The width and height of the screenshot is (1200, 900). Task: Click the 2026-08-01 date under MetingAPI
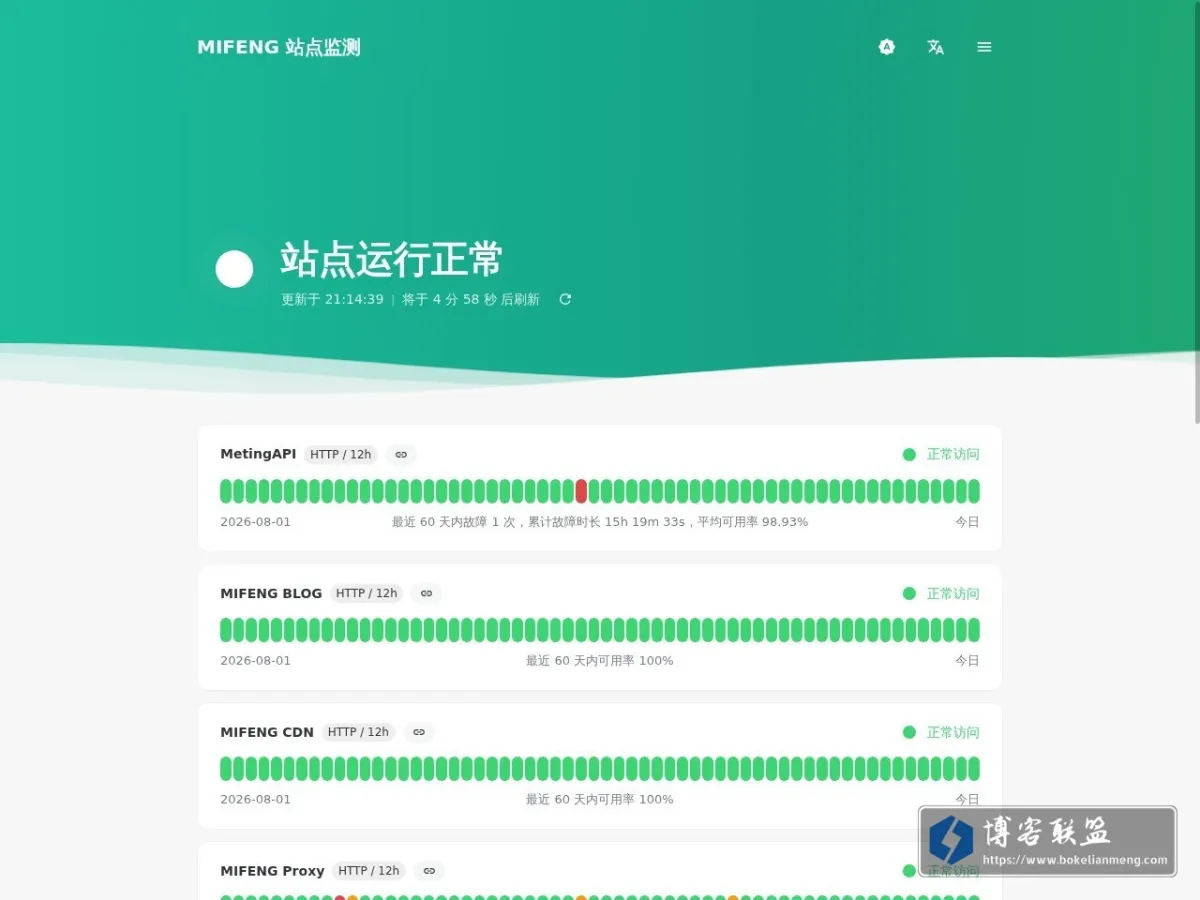tap(256, 522)
